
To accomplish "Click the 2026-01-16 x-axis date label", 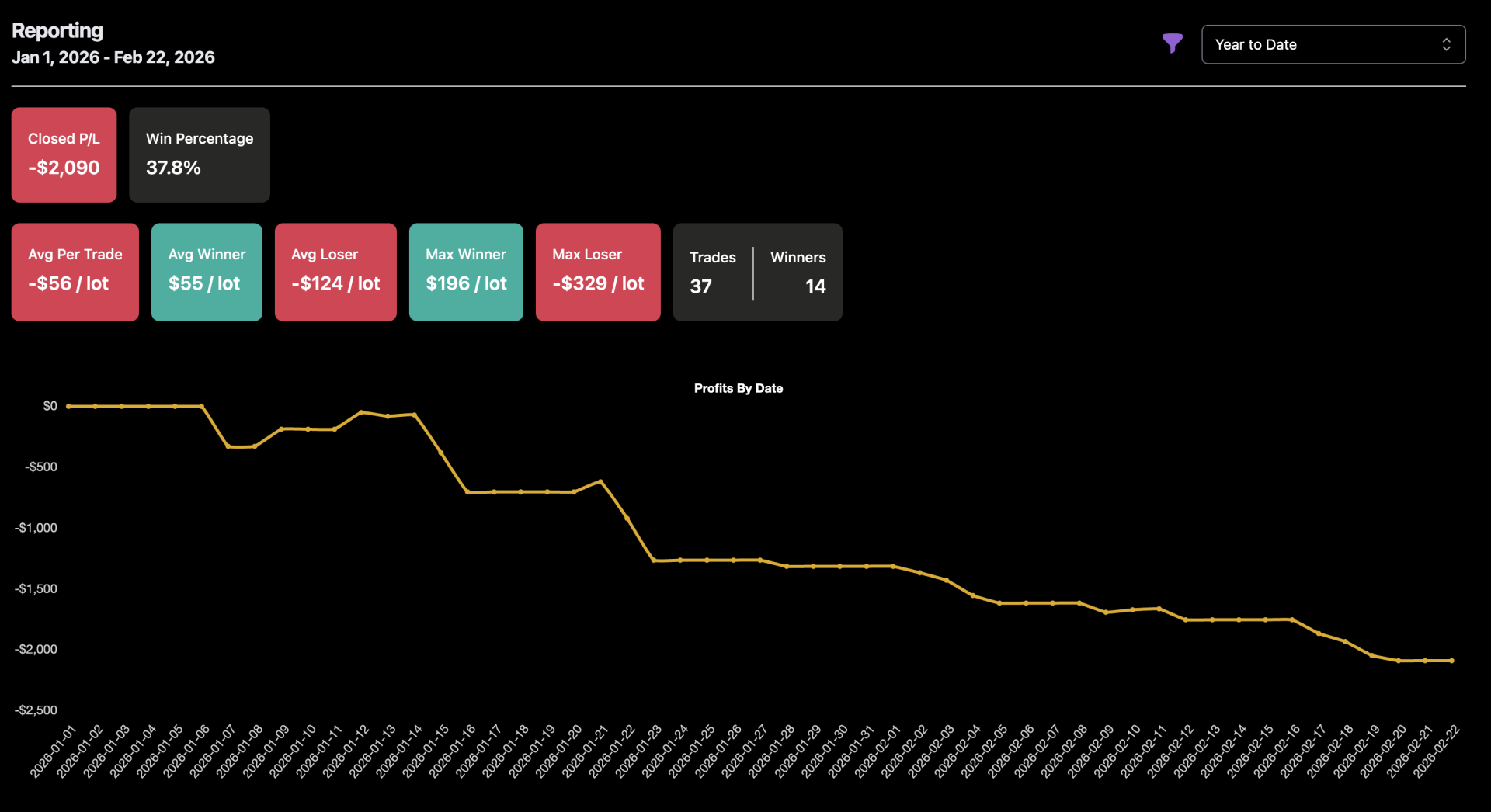I will click(x=454, y=750).
